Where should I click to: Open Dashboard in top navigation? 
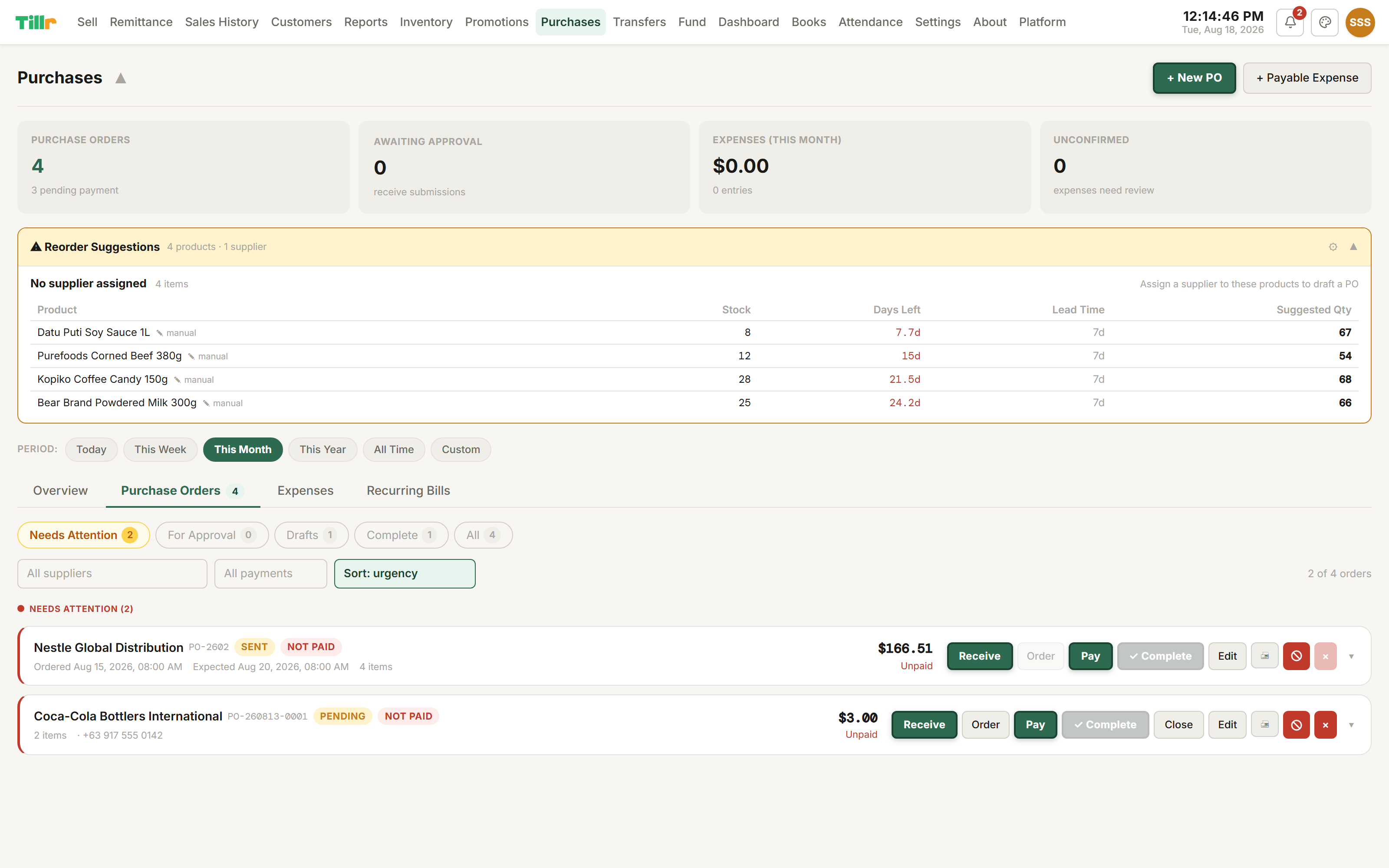(x=748, y=23)
